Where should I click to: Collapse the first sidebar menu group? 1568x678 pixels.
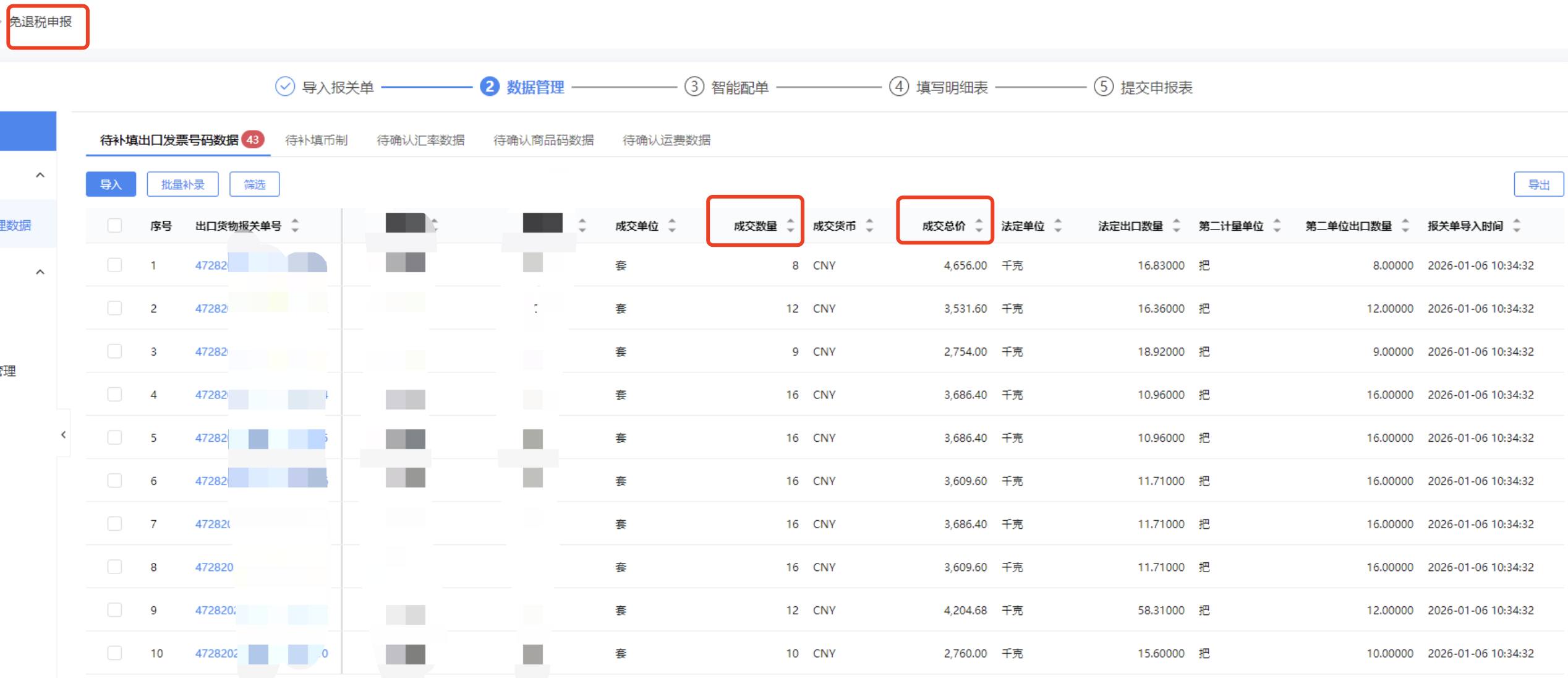tap(40, 175)
